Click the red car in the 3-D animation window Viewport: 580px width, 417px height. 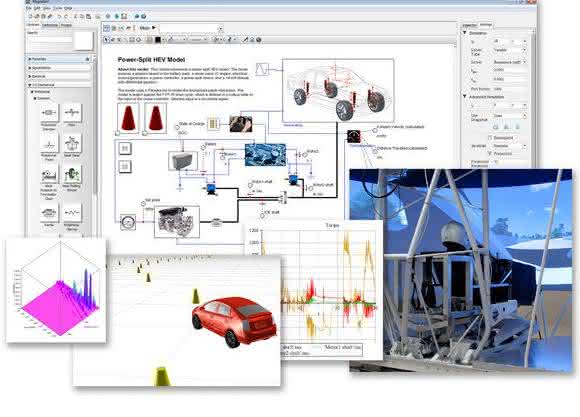234,322
